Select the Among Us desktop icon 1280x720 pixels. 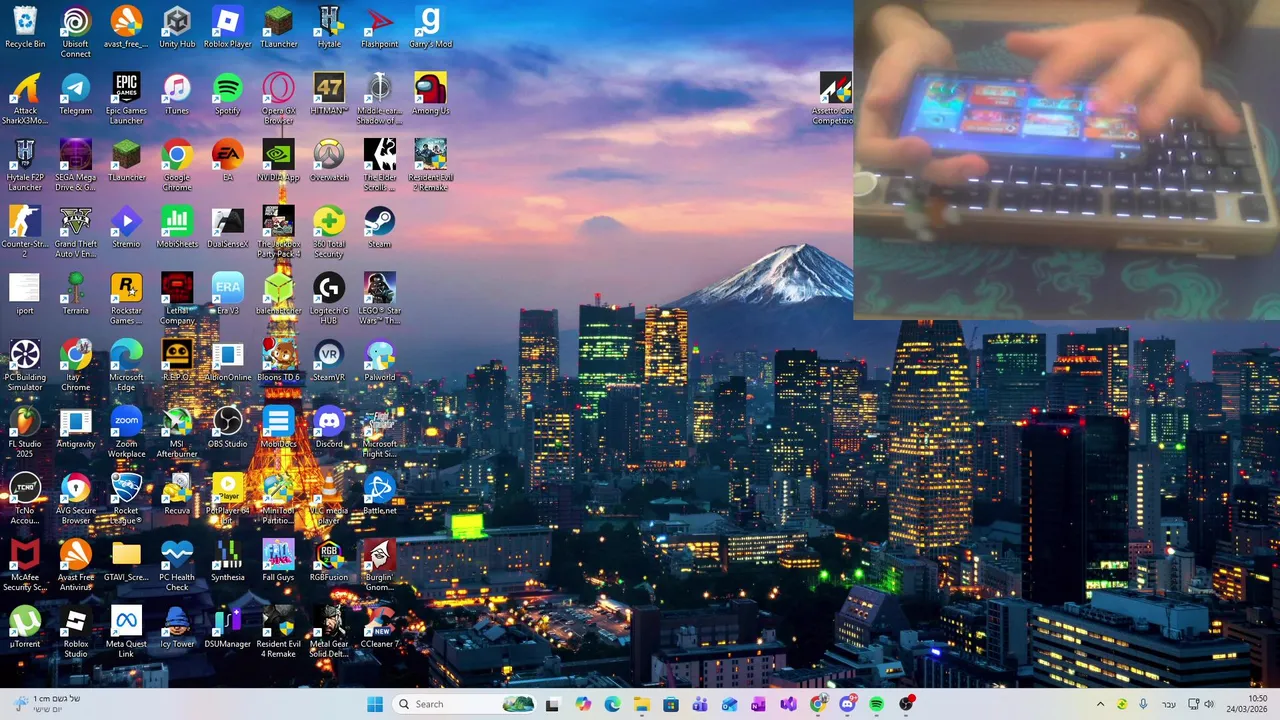(x=430, y=94)
